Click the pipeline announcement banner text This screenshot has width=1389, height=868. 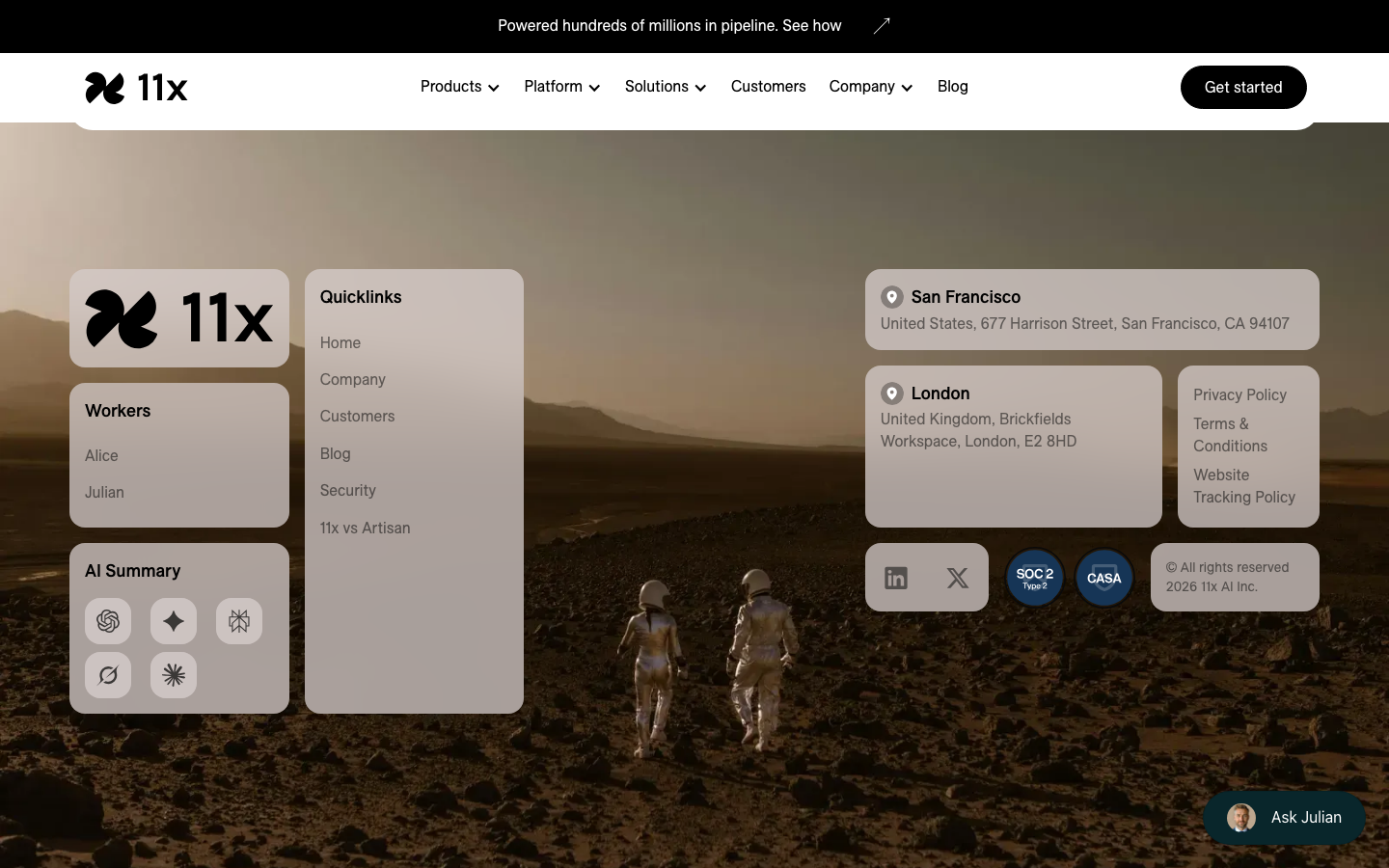[x=669, y=26]
